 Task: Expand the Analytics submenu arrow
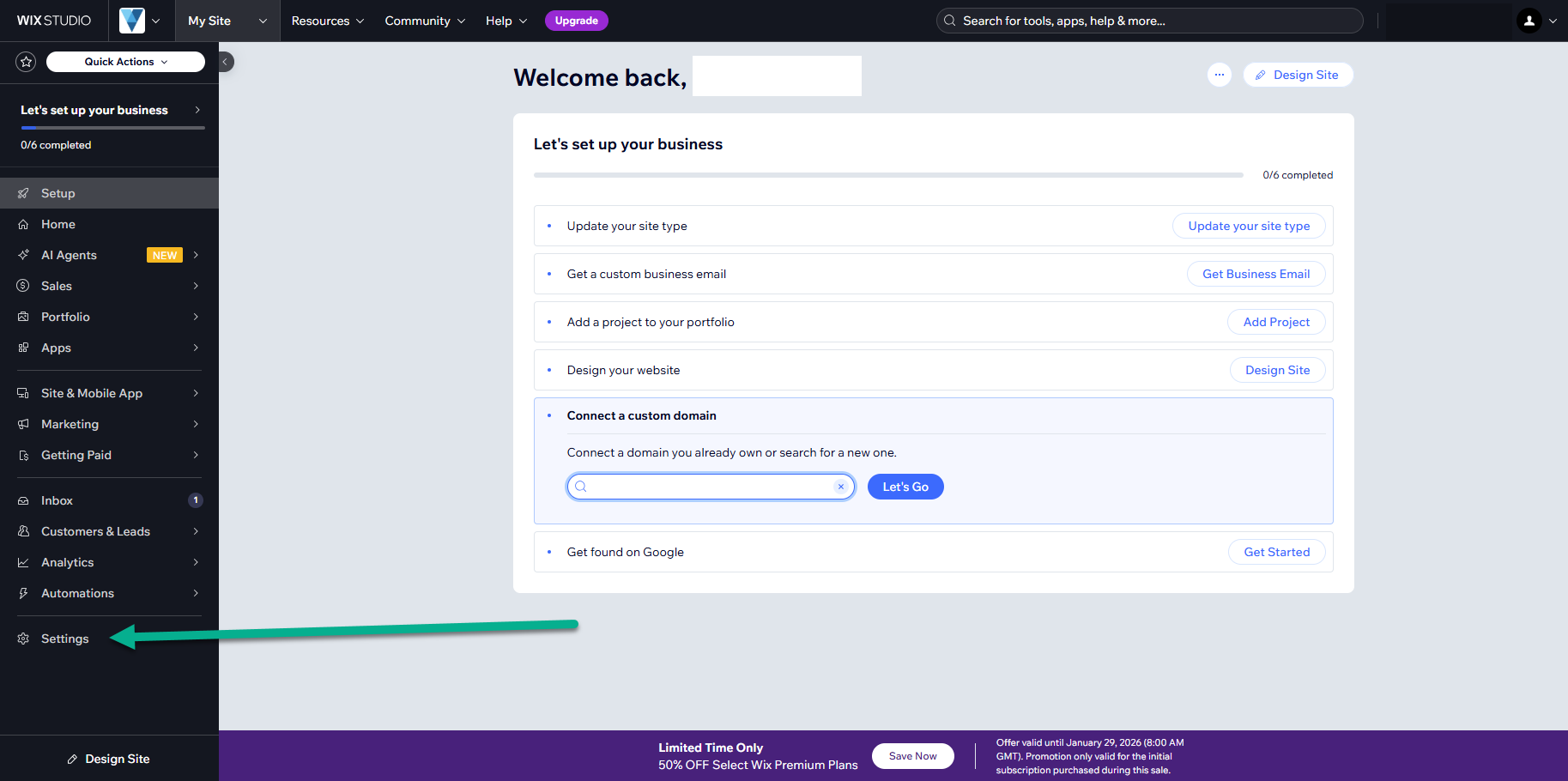[196, 562]
